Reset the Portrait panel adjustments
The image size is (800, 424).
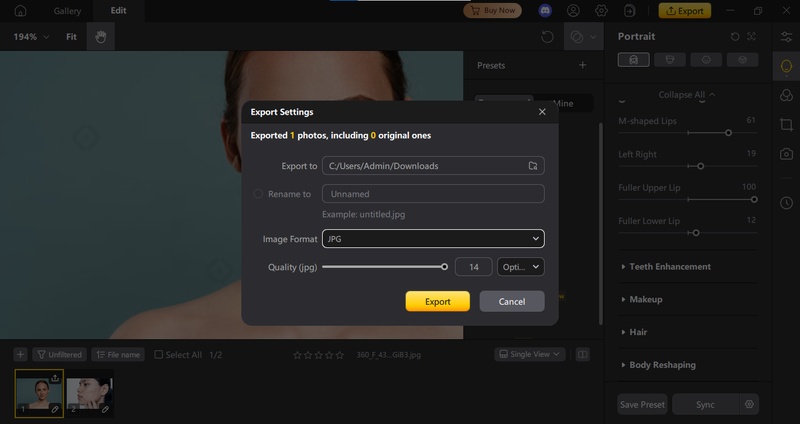click(x=735, y=36)
